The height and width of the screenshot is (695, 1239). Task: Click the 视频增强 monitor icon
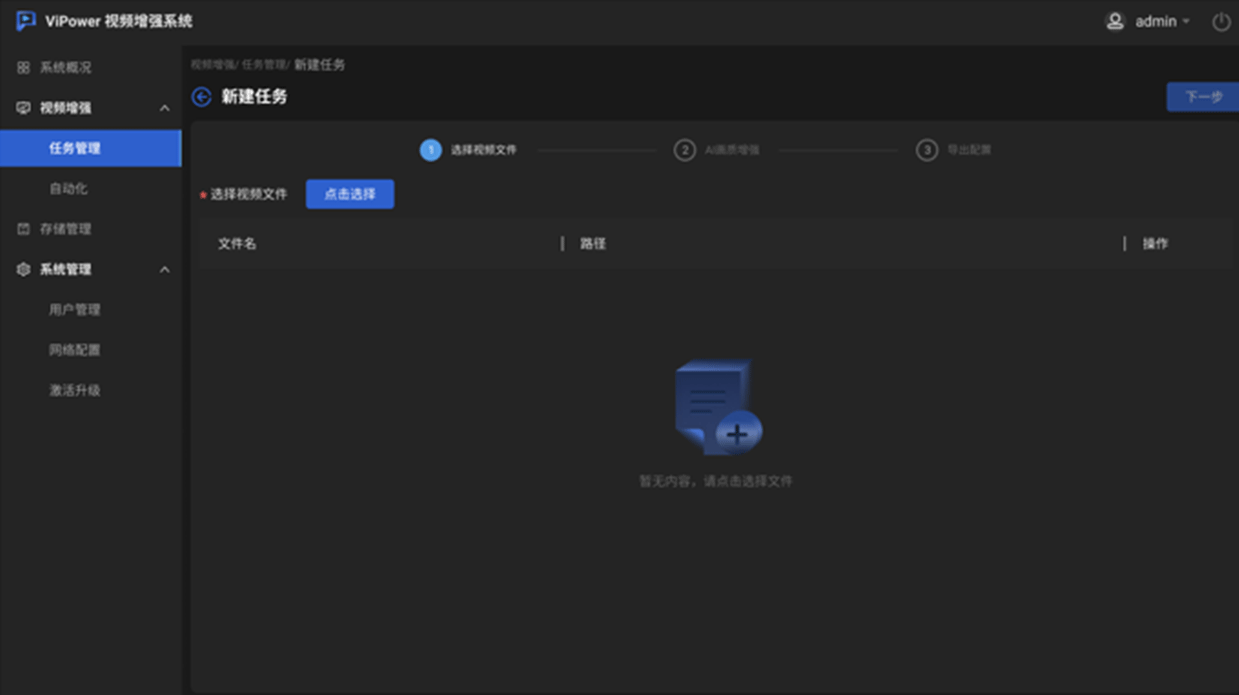tap(23, 108)
